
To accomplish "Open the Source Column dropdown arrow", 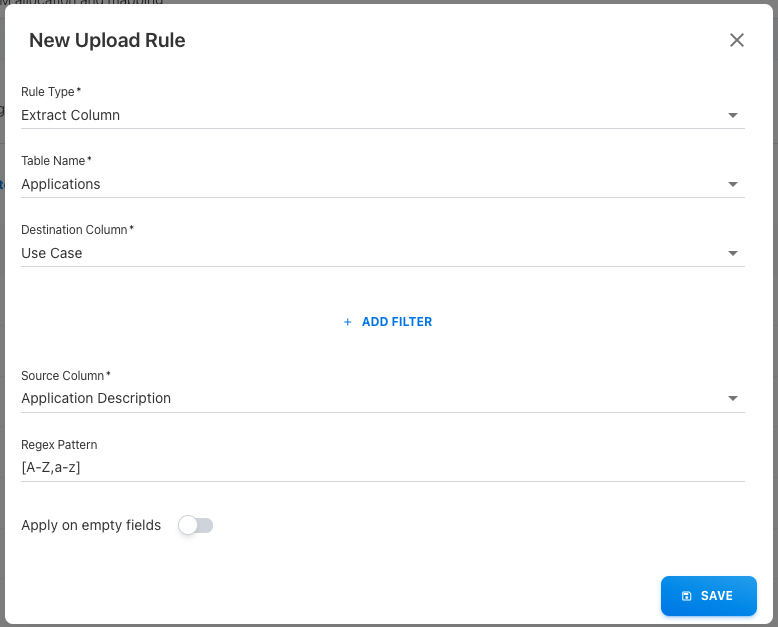I will (733, 398).
